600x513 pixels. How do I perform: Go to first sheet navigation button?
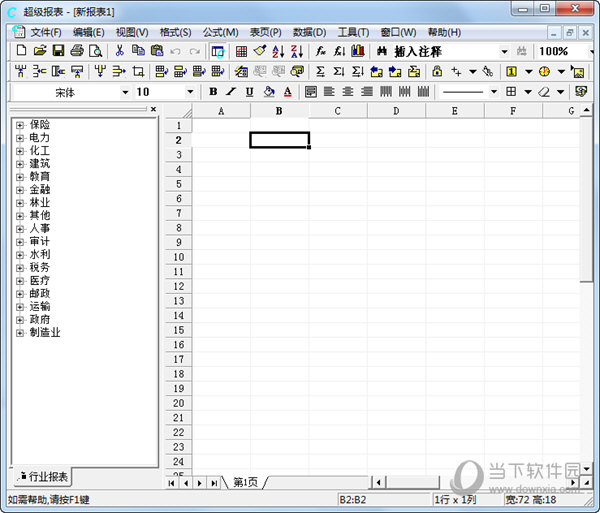pyautogui.click(x=171, y=483)
